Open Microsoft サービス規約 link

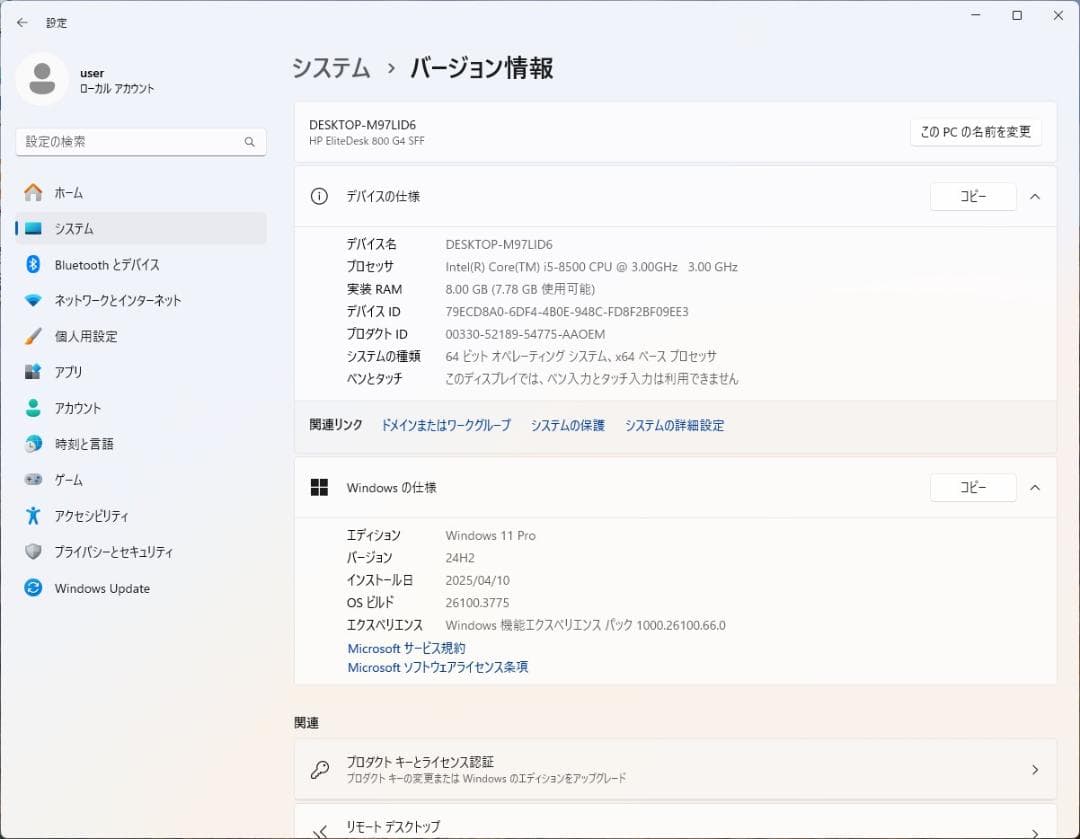pos(405,648)
